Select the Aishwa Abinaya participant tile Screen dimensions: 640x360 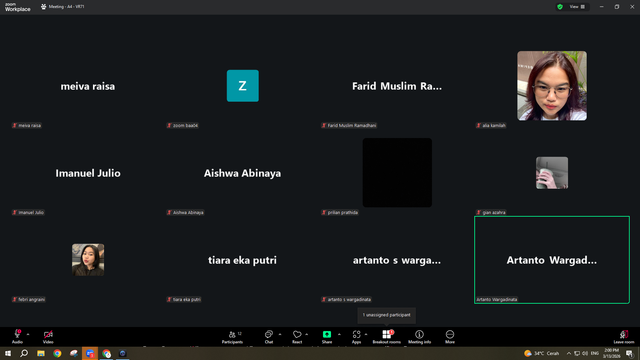click(242, 173)
